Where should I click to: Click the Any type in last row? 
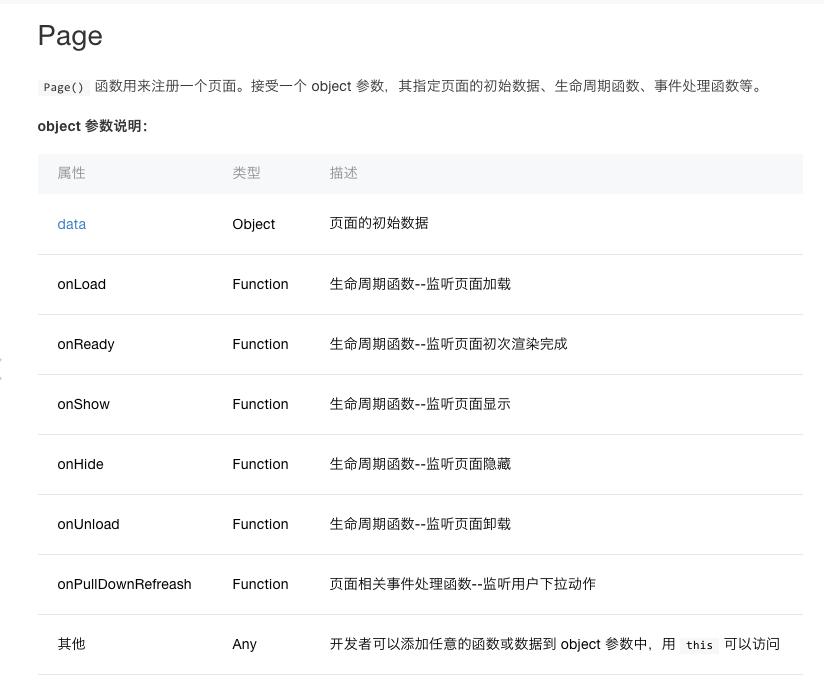pyautogui.click(x=244, y=644)
